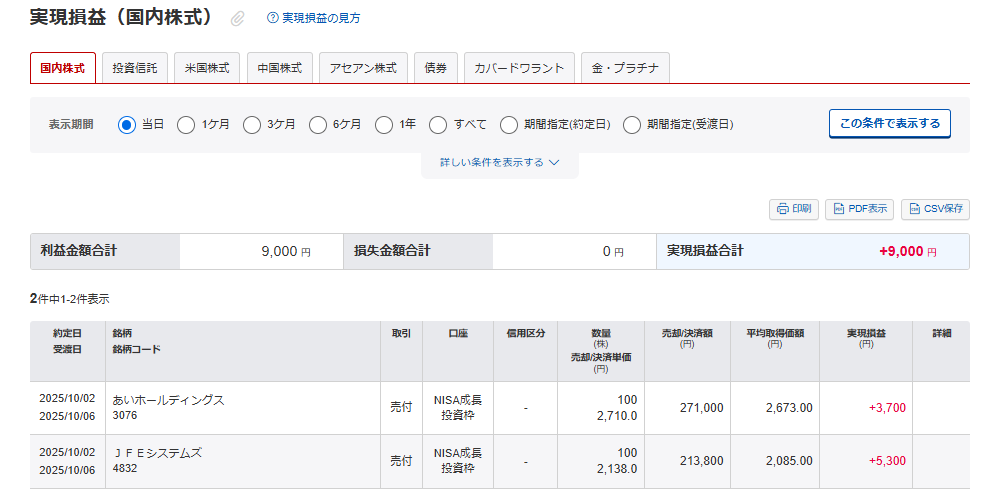The width and height of the screenshot is (997, 502).
Task: Pick the 6ケ月 radio option
Action: pyautogui.click(x=318, y=125)
